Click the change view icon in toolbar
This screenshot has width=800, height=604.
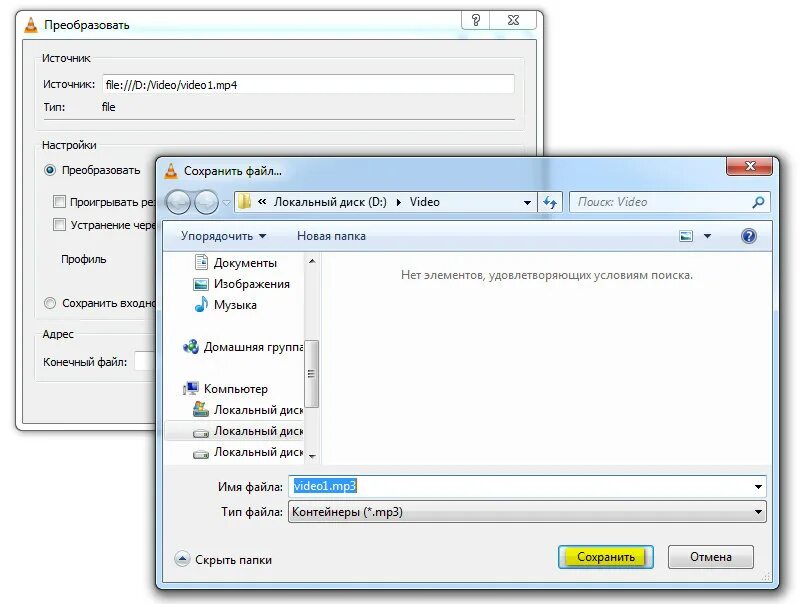click(x=686, y=236)
